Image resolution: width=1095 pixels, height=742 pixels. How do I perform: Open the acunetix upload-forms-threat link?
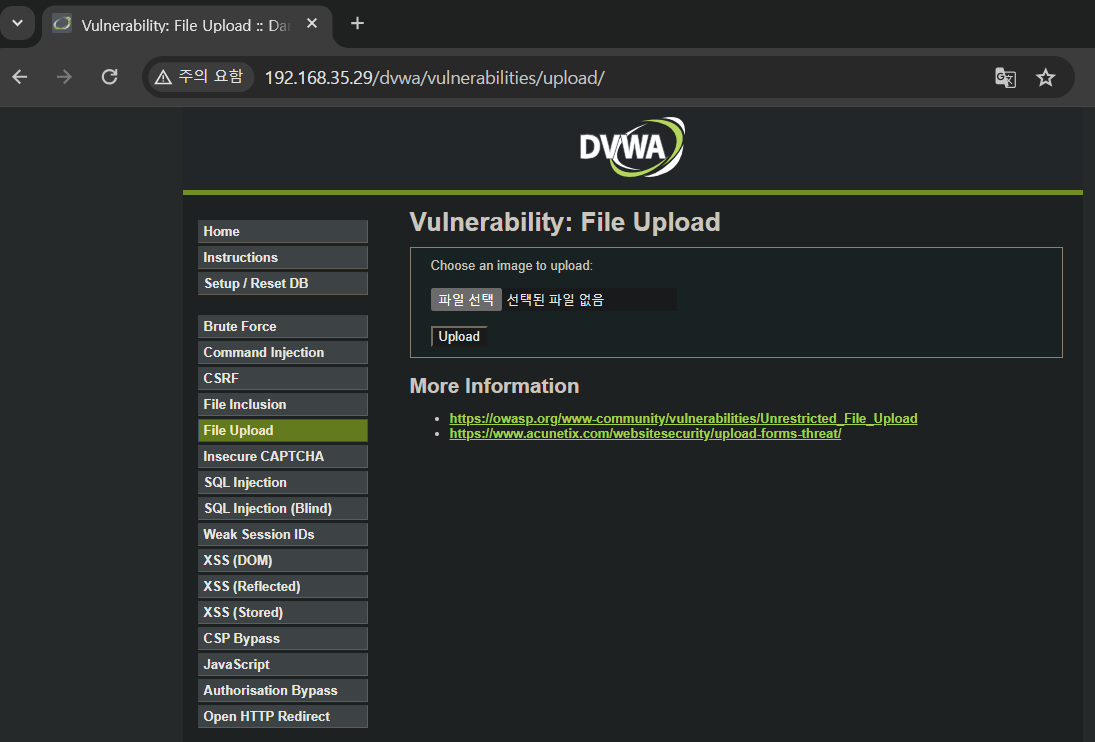pos(645,433)
